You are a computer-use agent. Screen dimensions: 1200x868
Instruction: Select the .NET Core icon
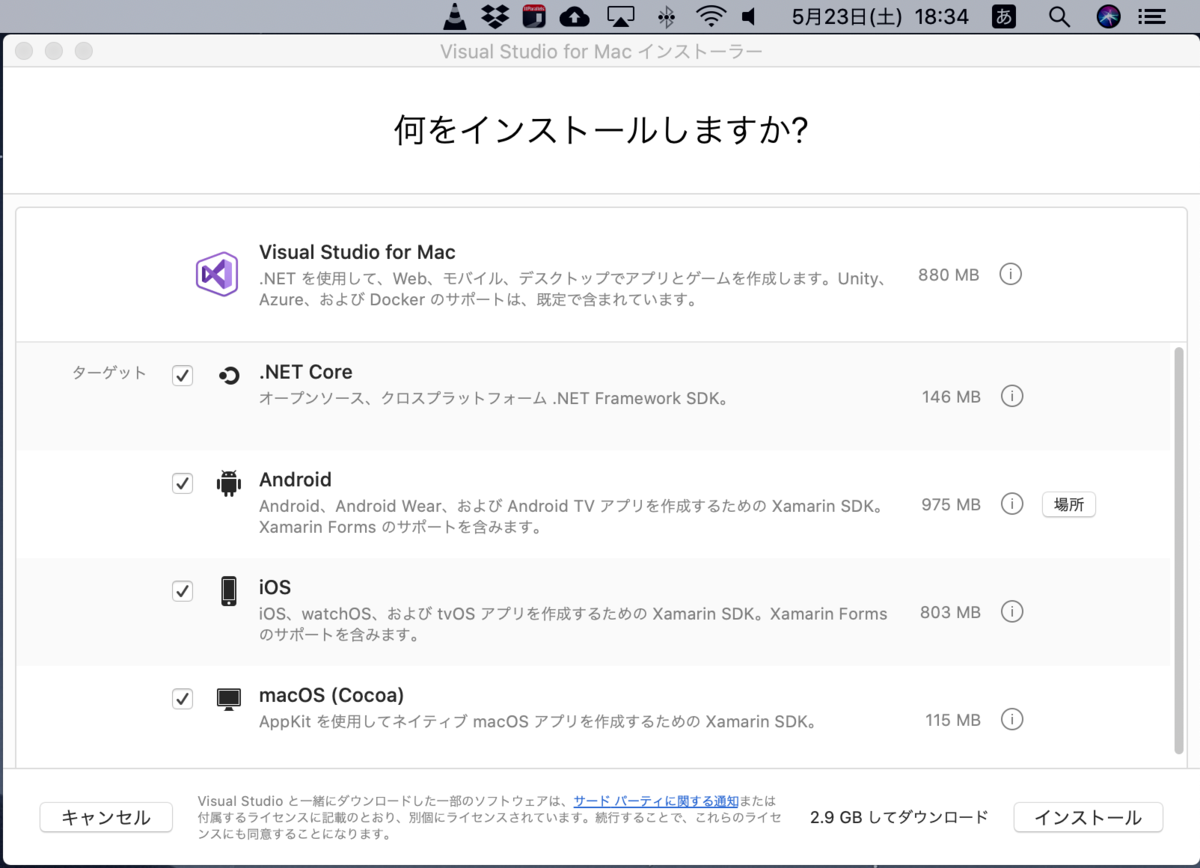(x=228, y=374)
